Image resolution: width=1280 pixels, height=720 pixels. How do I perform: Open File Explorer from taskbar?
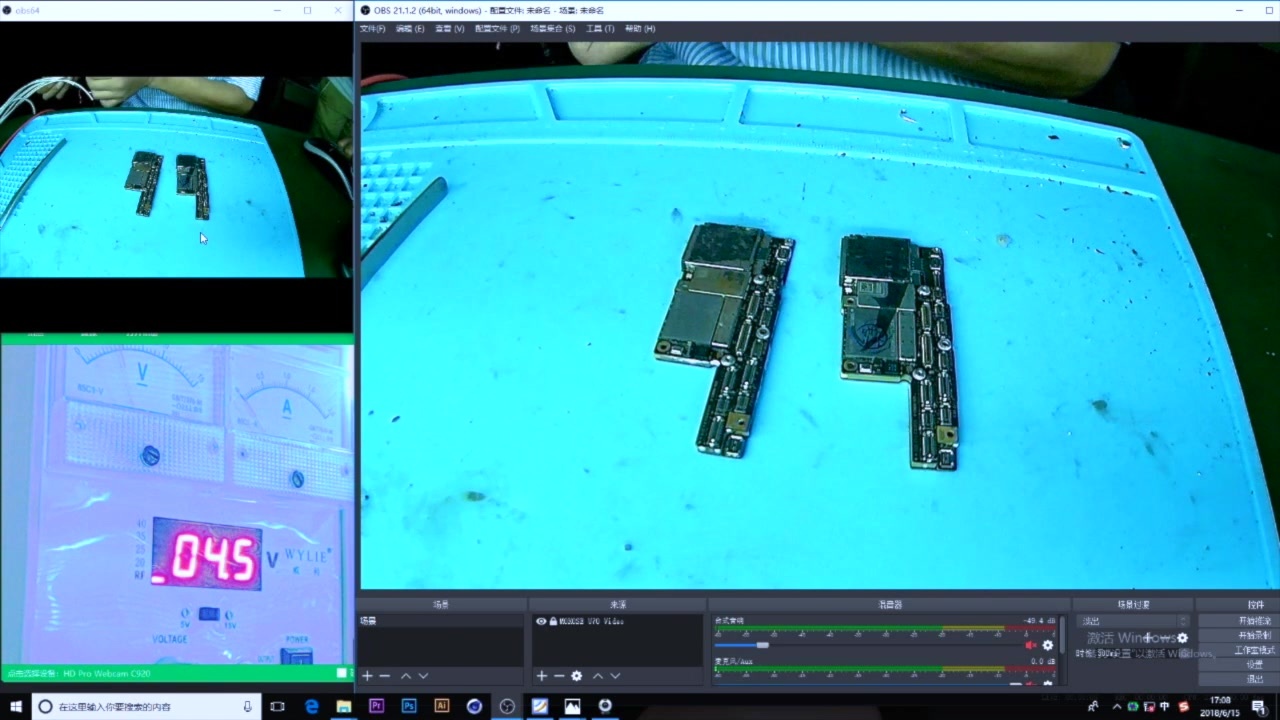tap(343, 706)
